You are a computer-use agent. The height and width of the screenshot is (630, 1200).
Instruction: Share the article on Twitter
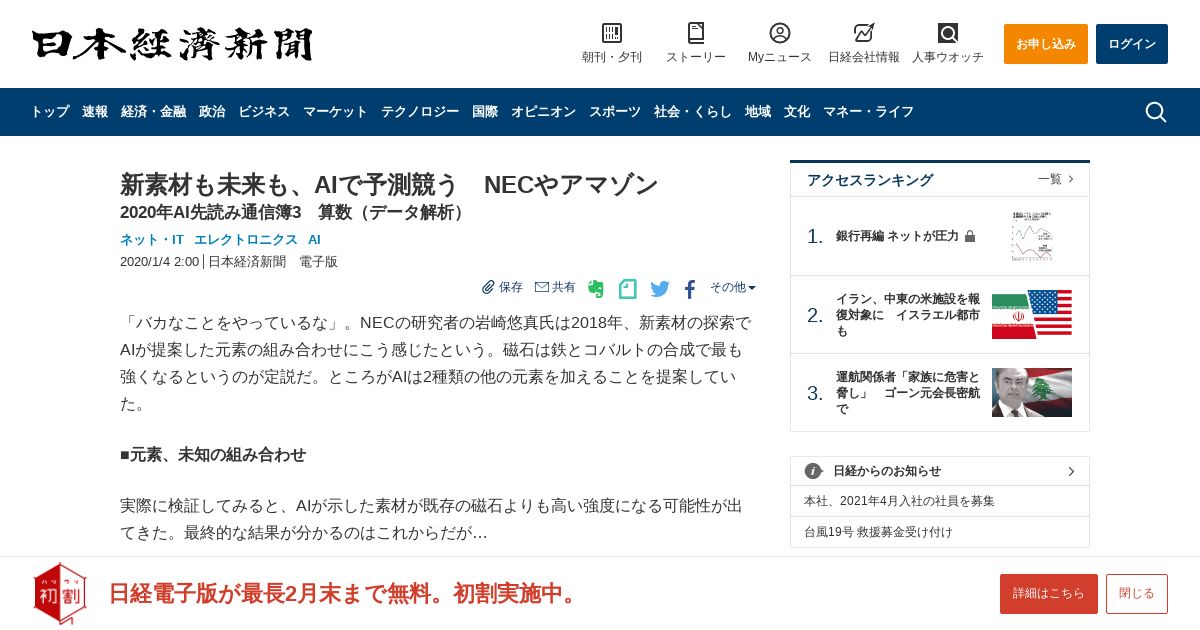coord(660,289)
